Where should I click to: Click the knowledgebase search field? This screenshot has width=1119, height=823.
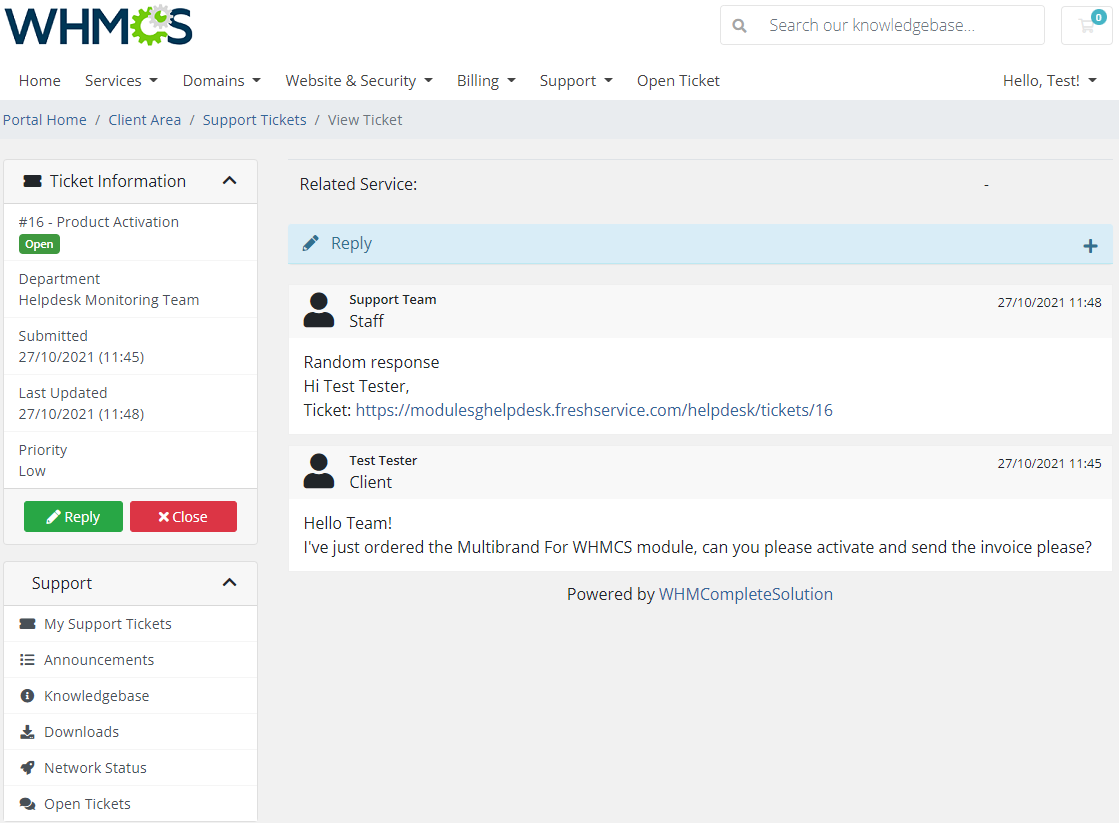point(883,26)
